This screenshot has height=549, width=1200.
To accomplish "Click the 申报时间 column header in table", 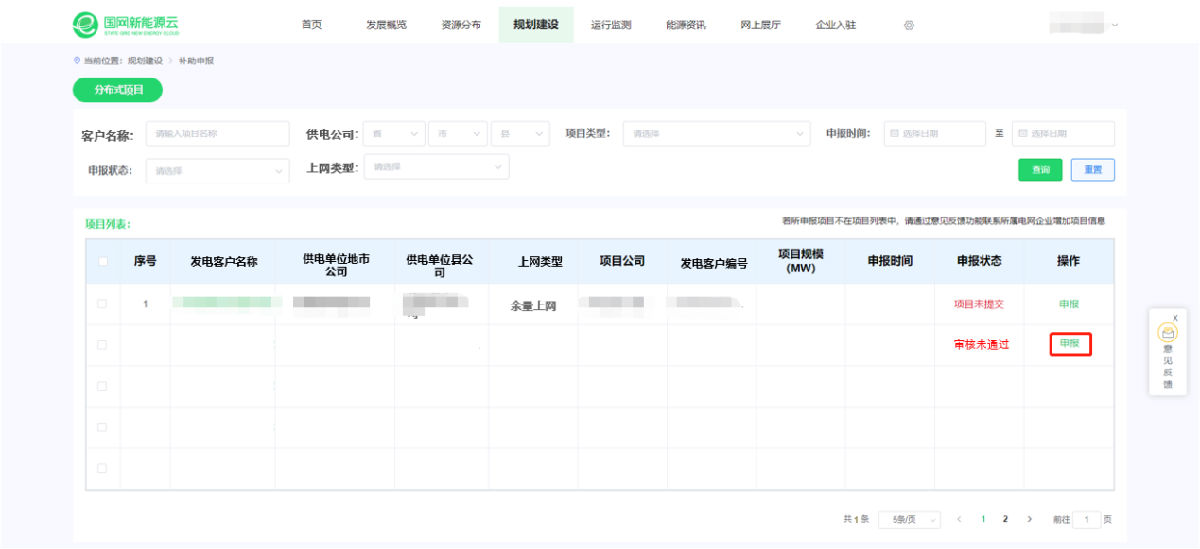I will pyautogui.click(x=889, y=261).
